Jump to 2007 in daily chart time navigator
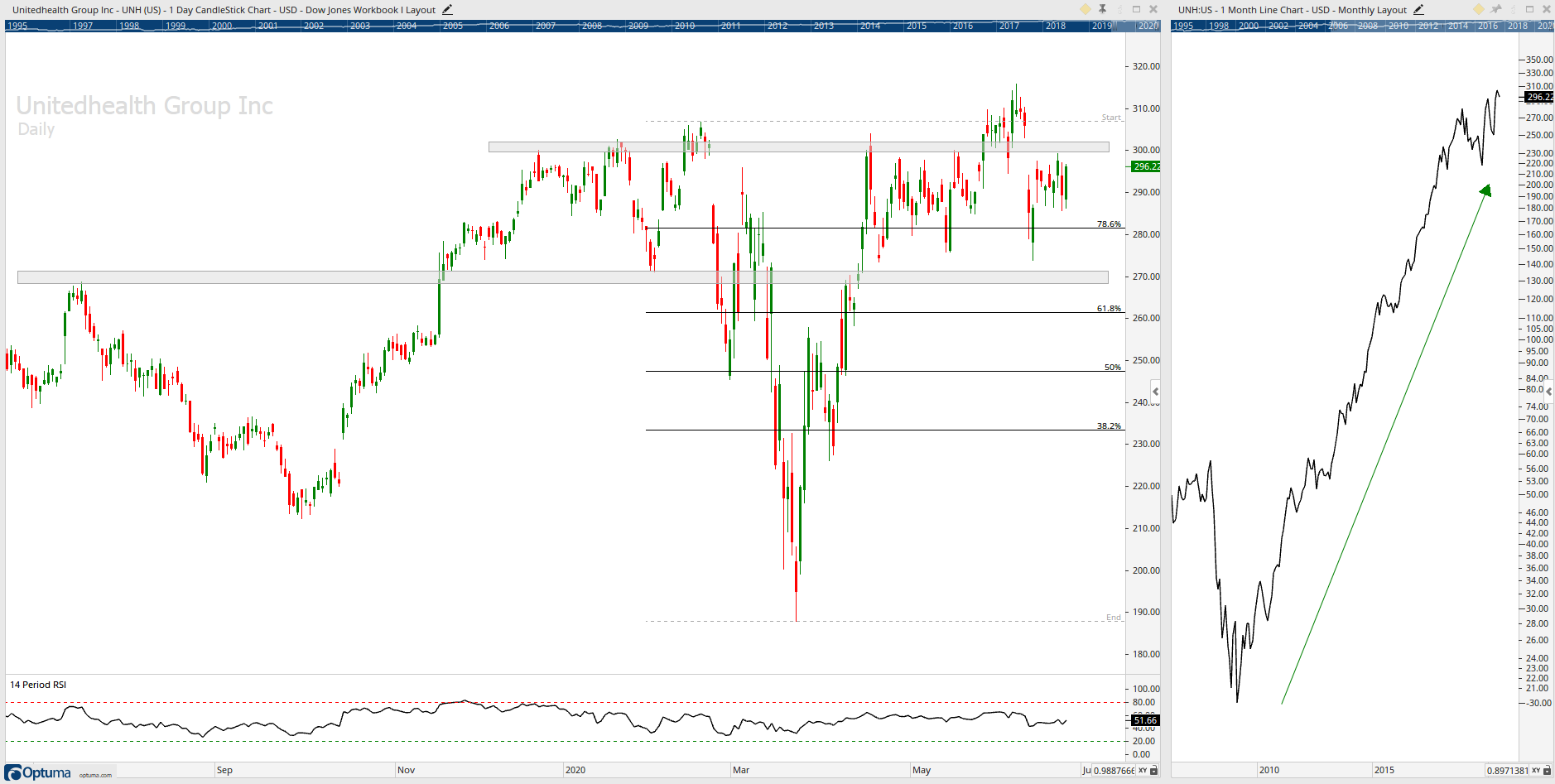Viewport: 1555px width, 784px height. tap(545, 26)
